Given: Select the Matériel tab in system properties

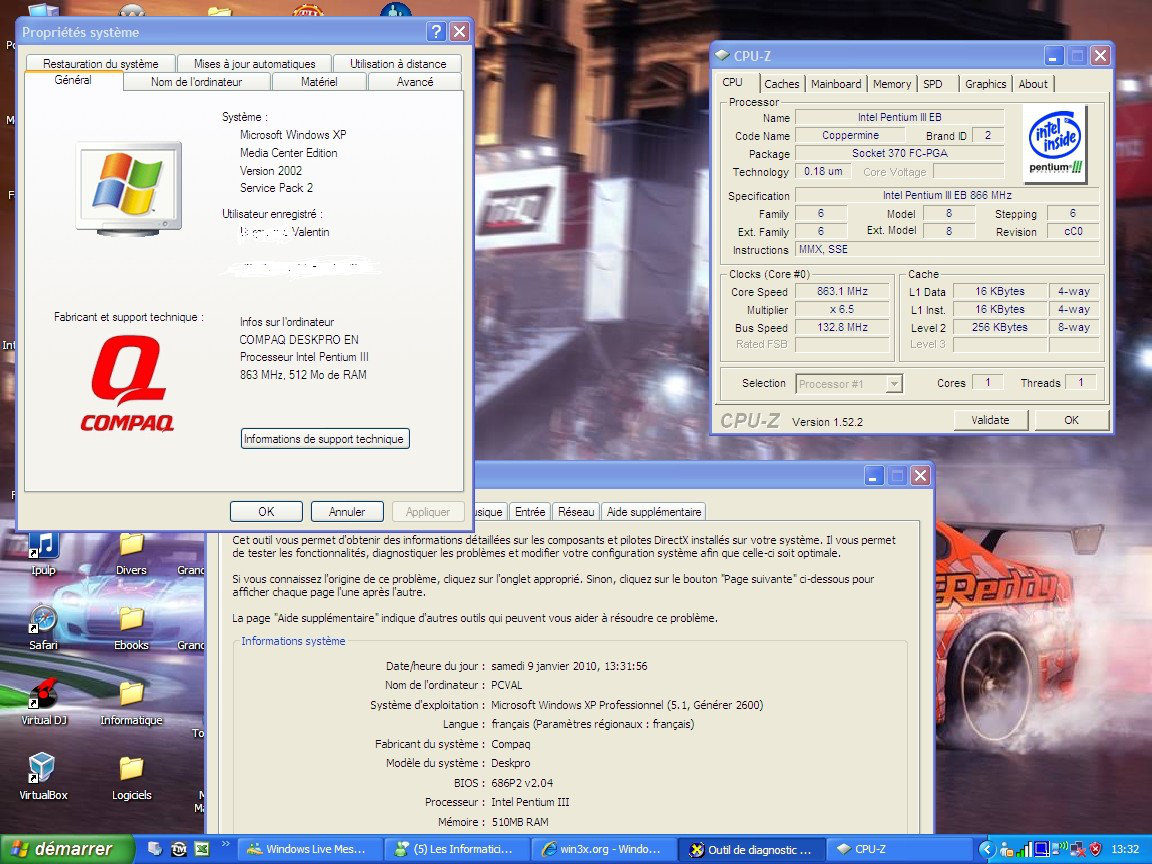Looking at the screenshot, I should 318,82.
